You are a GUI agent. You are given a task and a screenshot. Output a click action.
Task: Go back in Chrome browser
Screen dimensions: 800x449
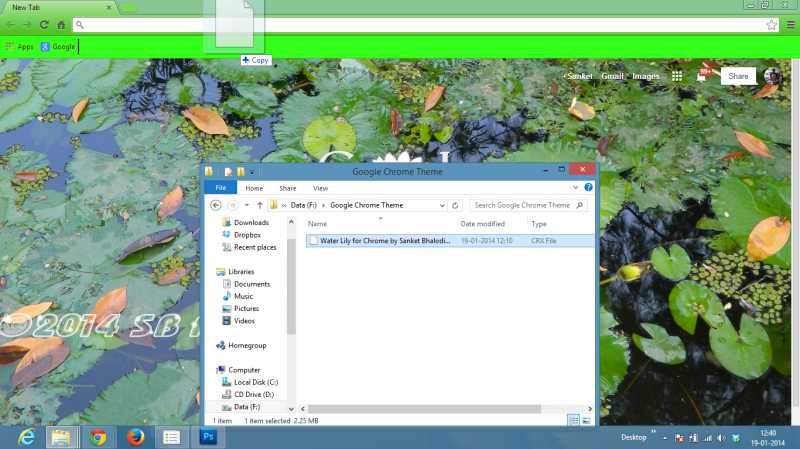pyautogui.click(x=10, y=24)
